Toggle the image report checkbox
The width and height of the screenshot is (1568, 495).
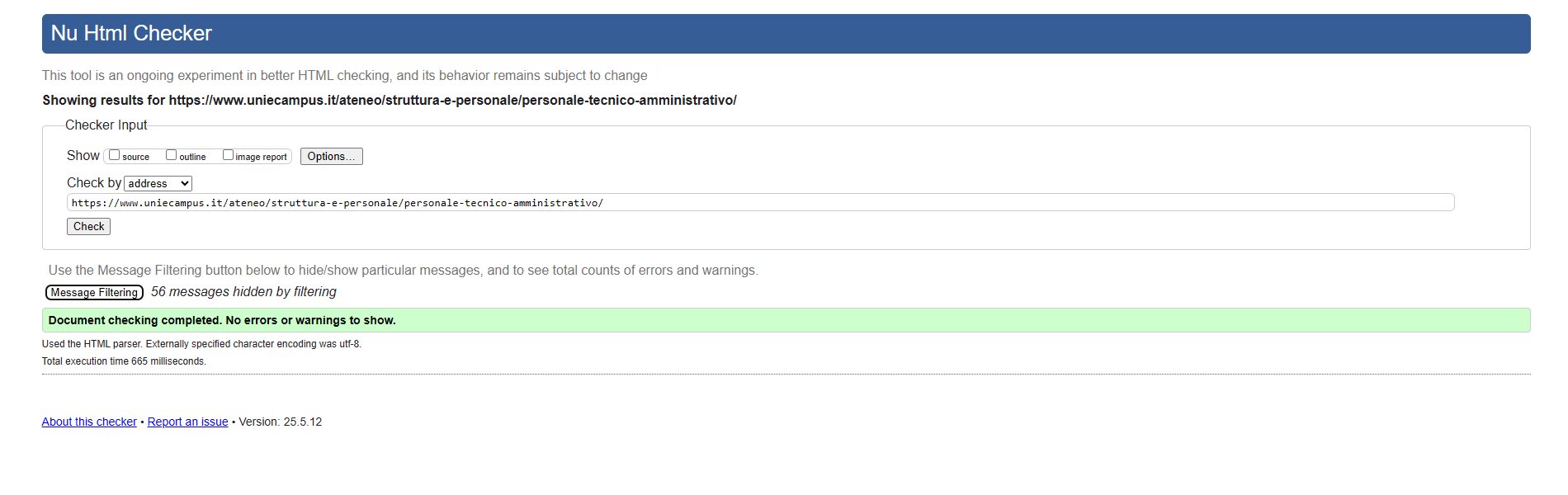pos(229,155)
